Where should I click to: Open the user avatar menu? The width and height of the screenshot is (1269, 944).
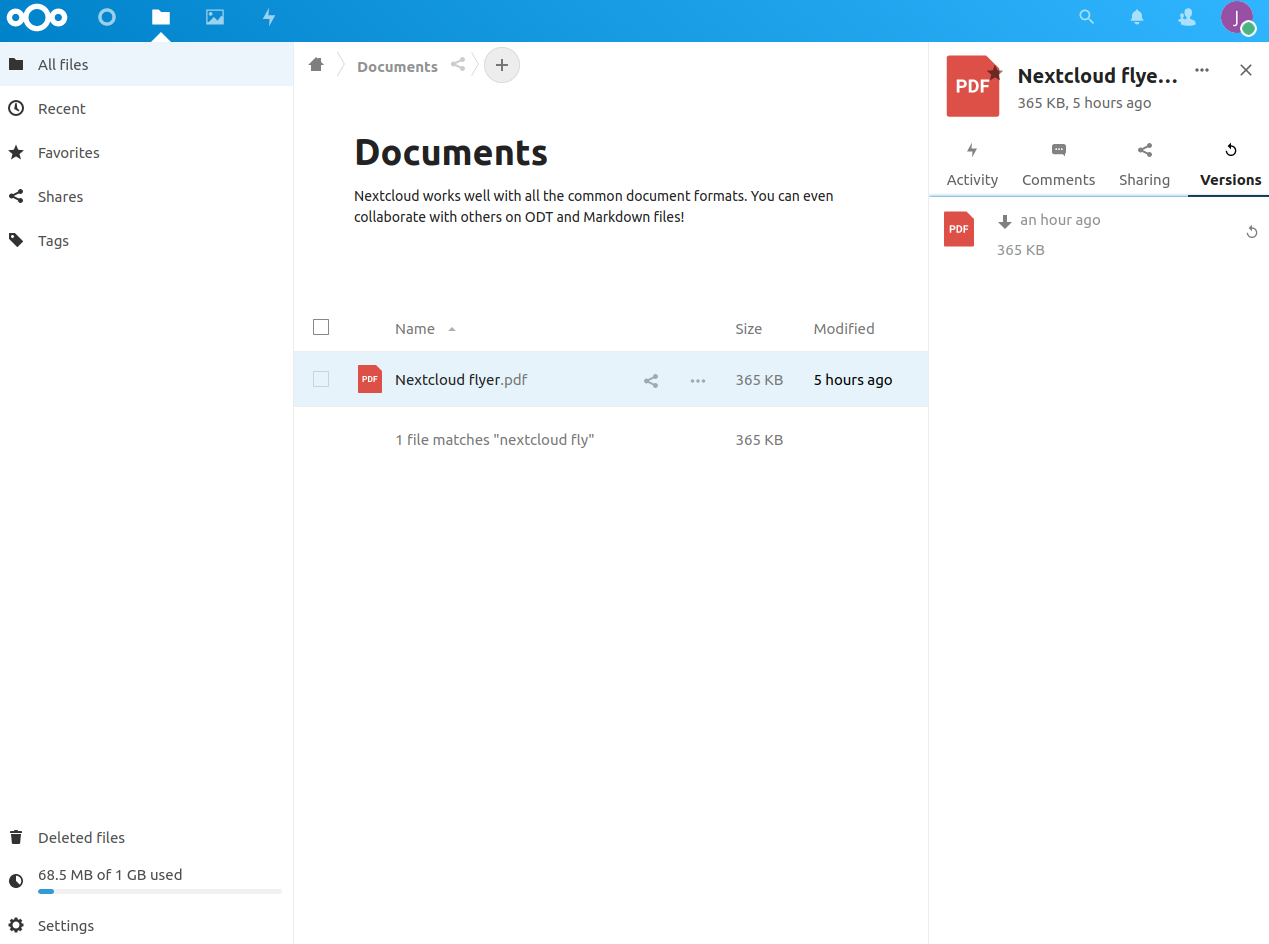1237,17
